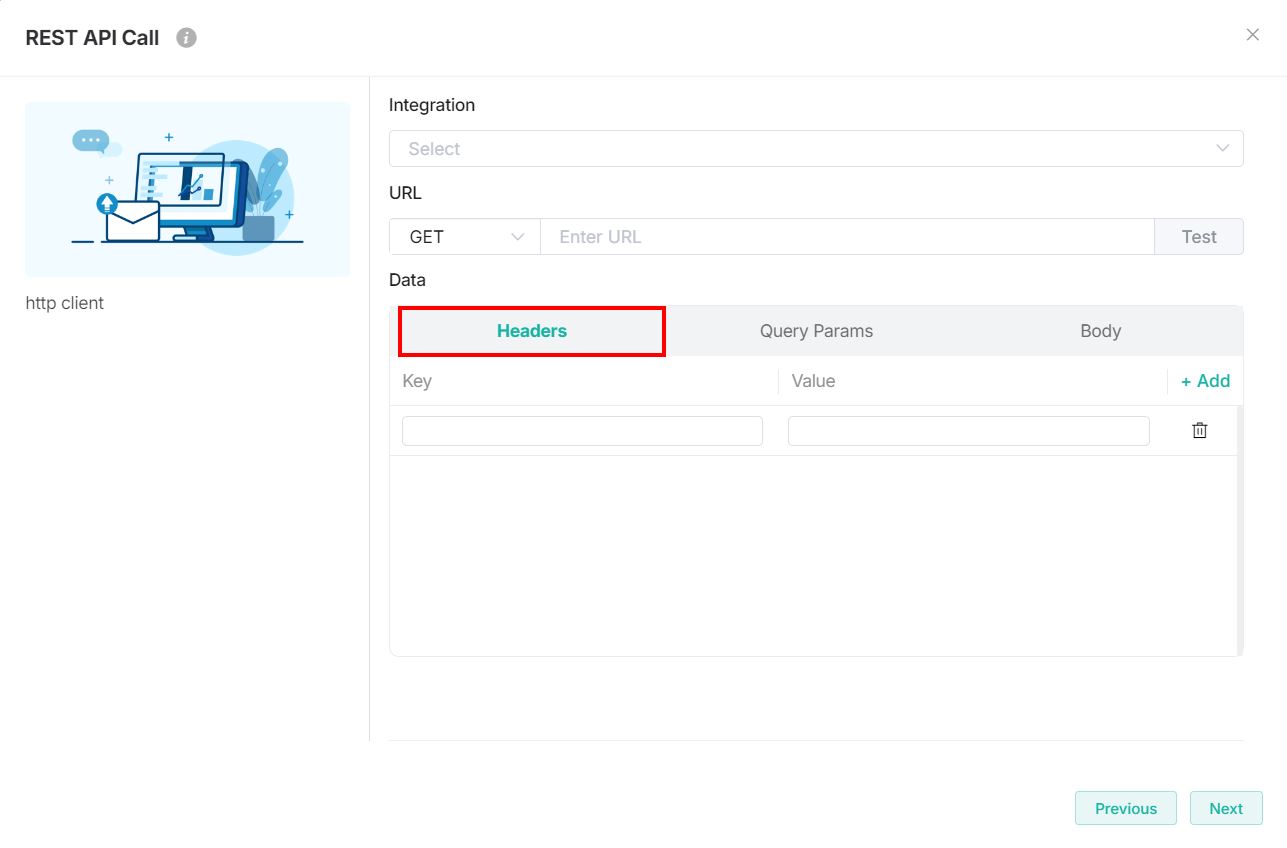Click the headers table vertical scrollbar
Viewport: 1287px width, 848px height.
(x=1240, y=530)
